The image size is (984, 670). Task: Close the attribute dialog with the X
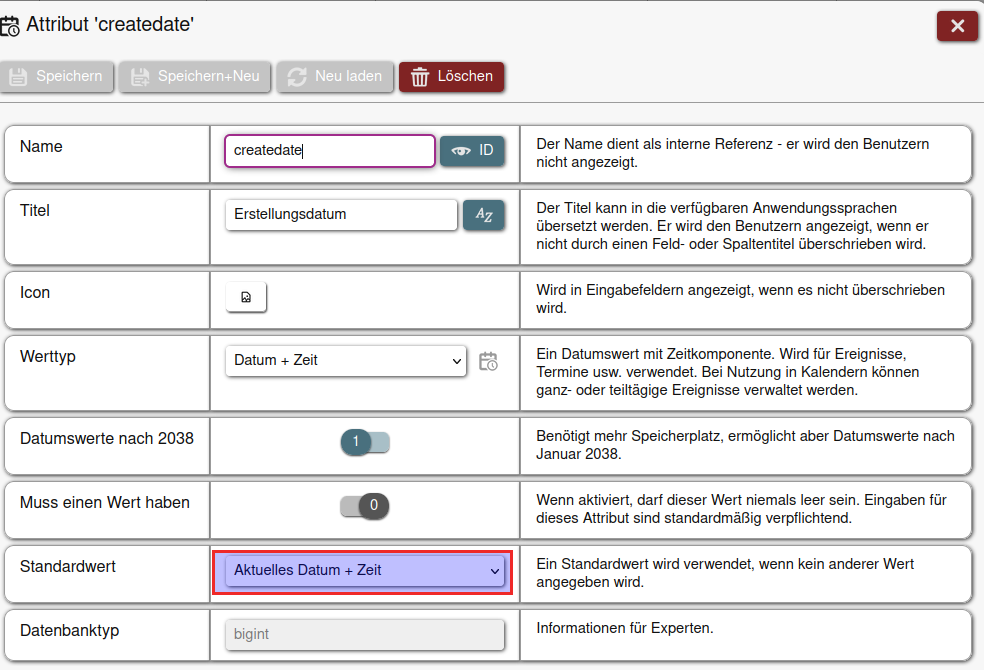(x=957, y=27)
